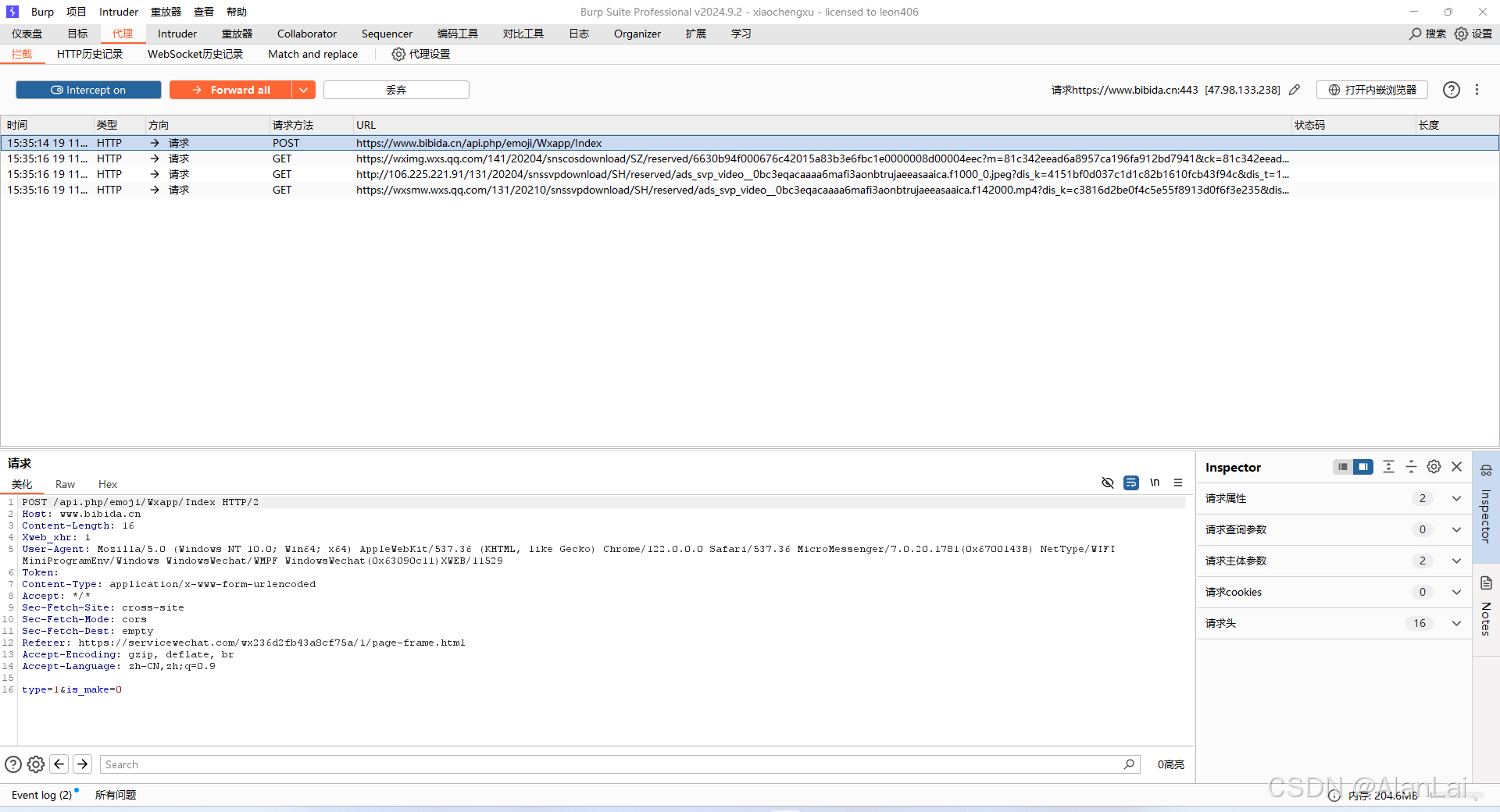Toggle the Intercept on button

[x=88, y=90]
